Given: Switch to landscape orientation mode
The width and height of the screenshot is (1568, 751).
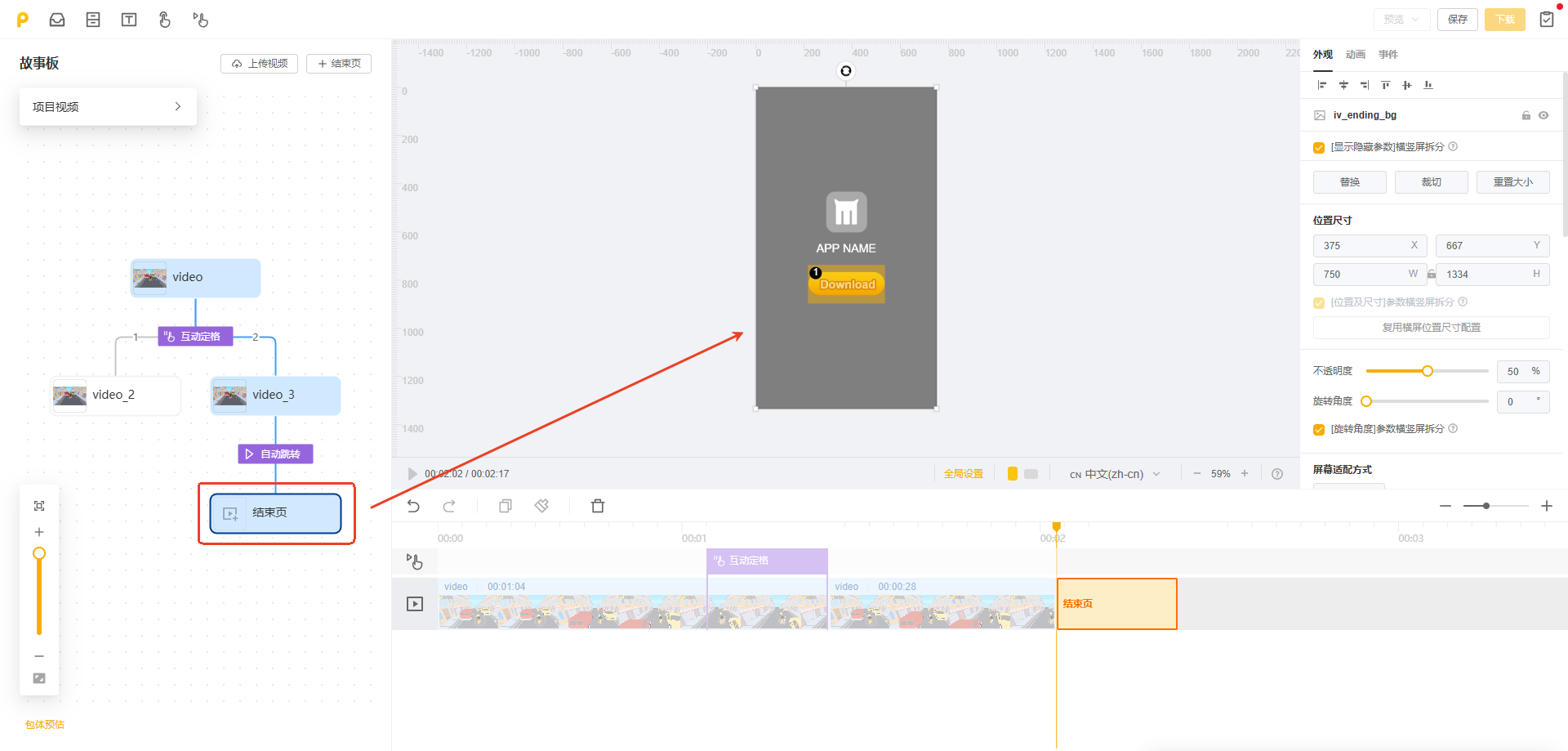Looking at the screenshot, I should pyautogui.click(x=1031, y=474).
